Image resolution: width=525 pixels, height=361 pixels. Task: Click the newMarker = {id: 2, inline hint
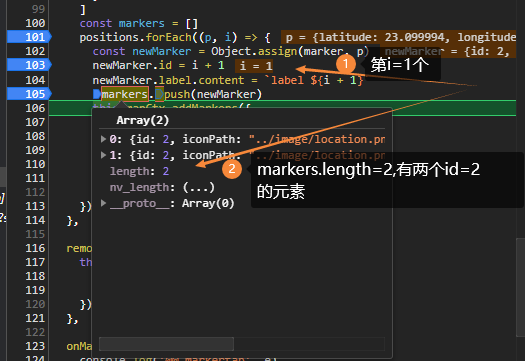click(448, 52)
